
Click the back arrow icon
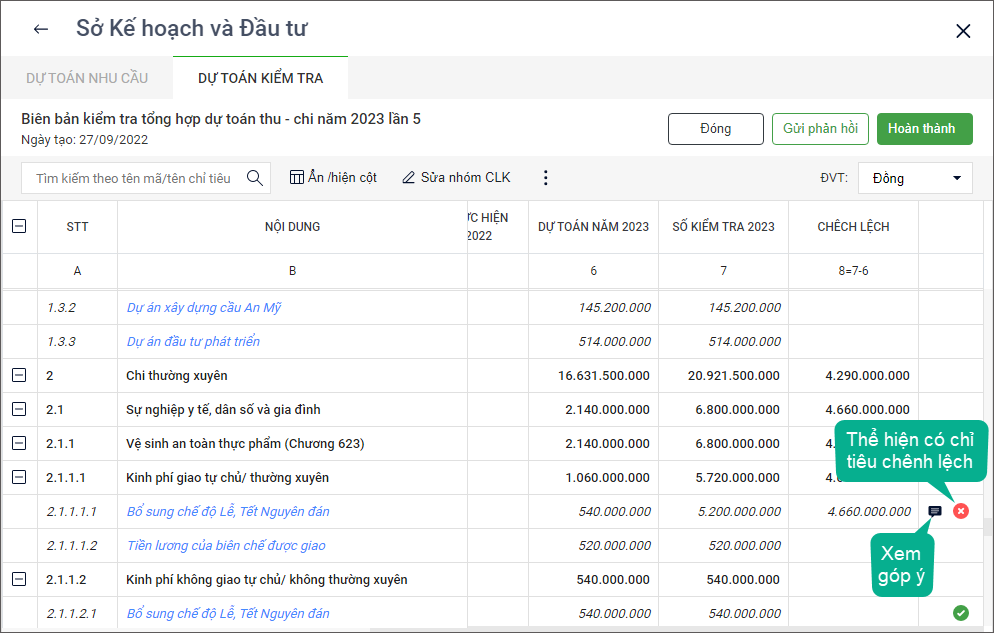coord(41,29)
